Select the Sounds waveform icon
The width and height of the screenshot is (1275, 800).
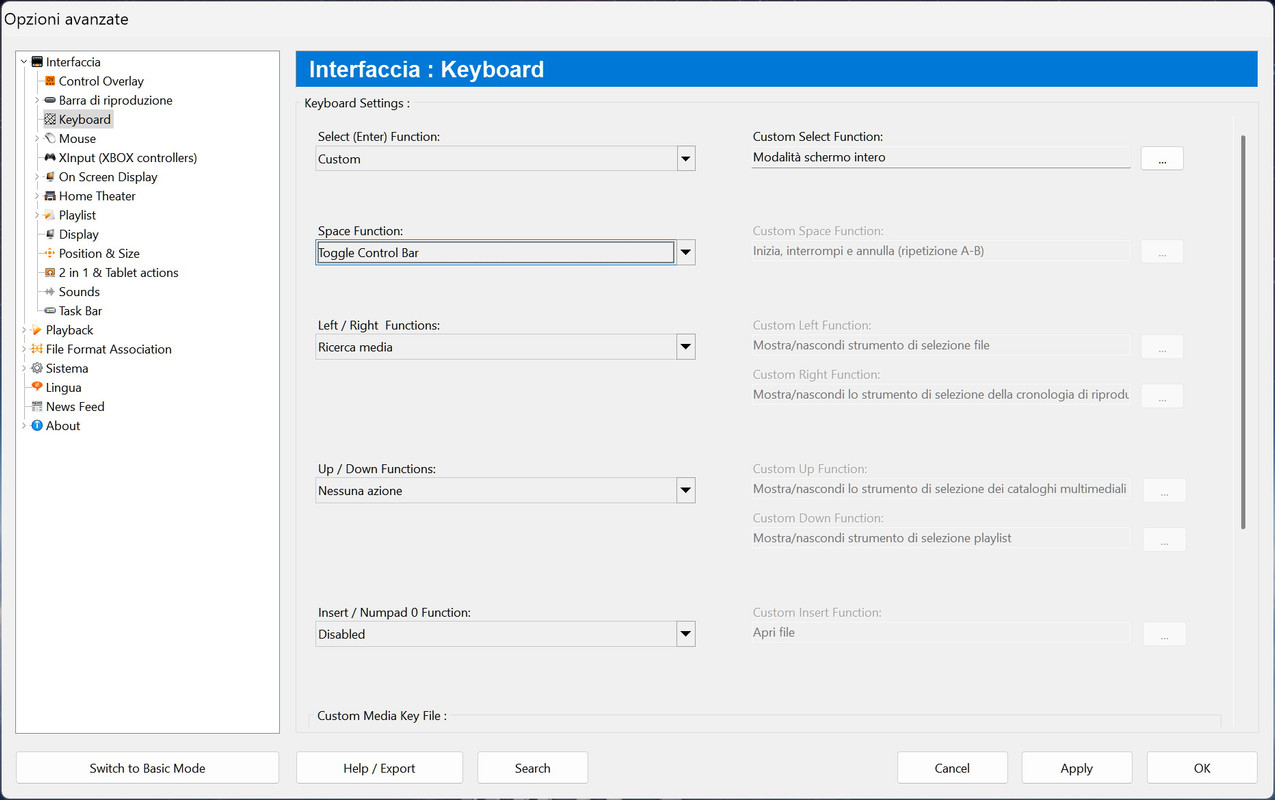click(50, 292)
